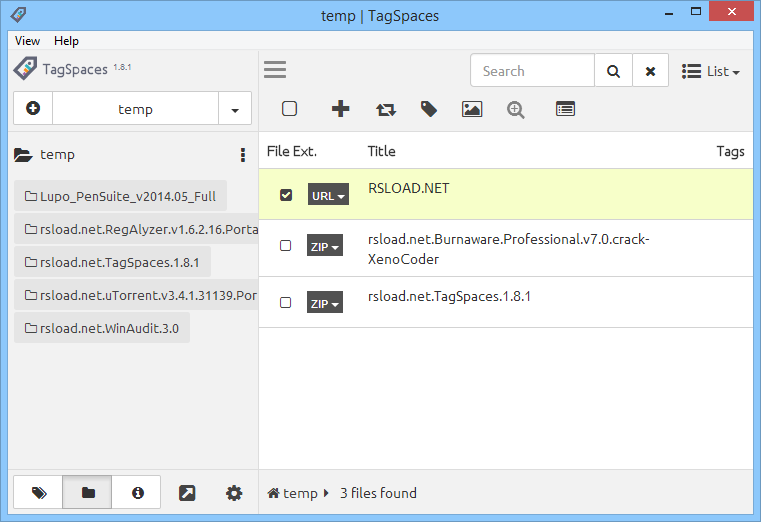Click the TagSpaces icon in the title bar
761x522 pixels.
[18, 15]
